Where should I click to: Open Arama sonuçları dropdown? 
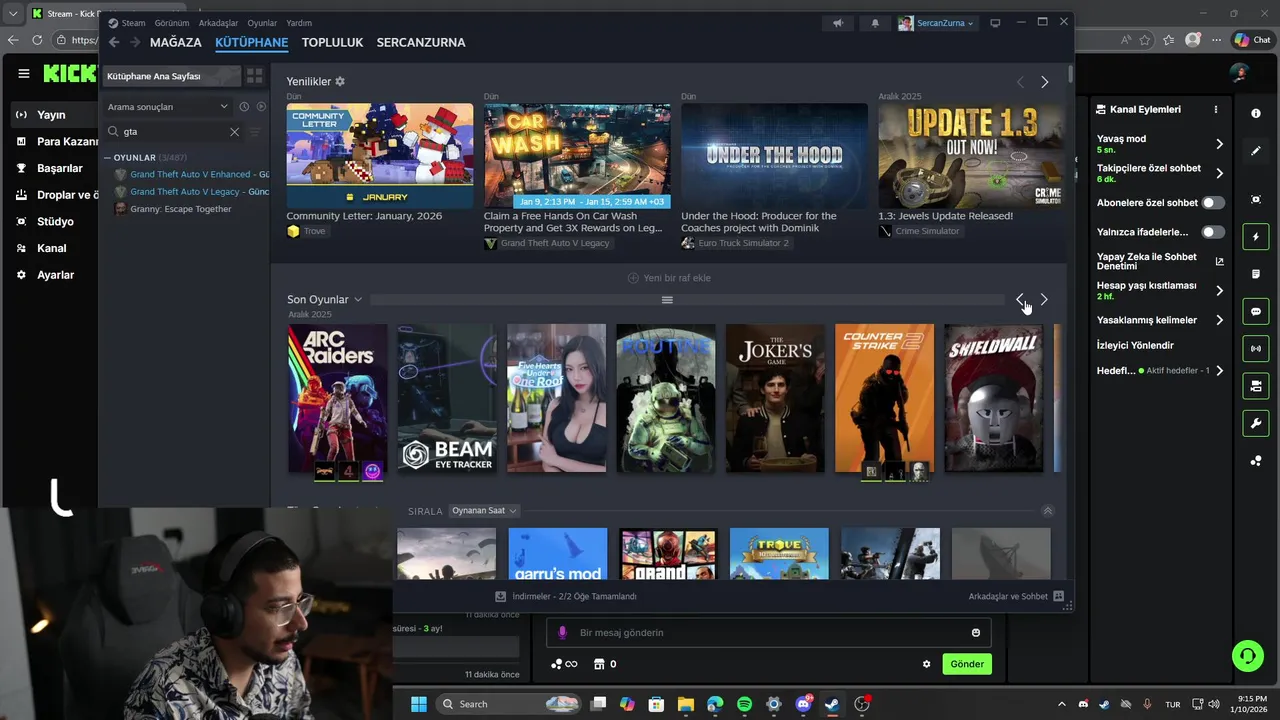pyautogui.click(x=168, y=106)
